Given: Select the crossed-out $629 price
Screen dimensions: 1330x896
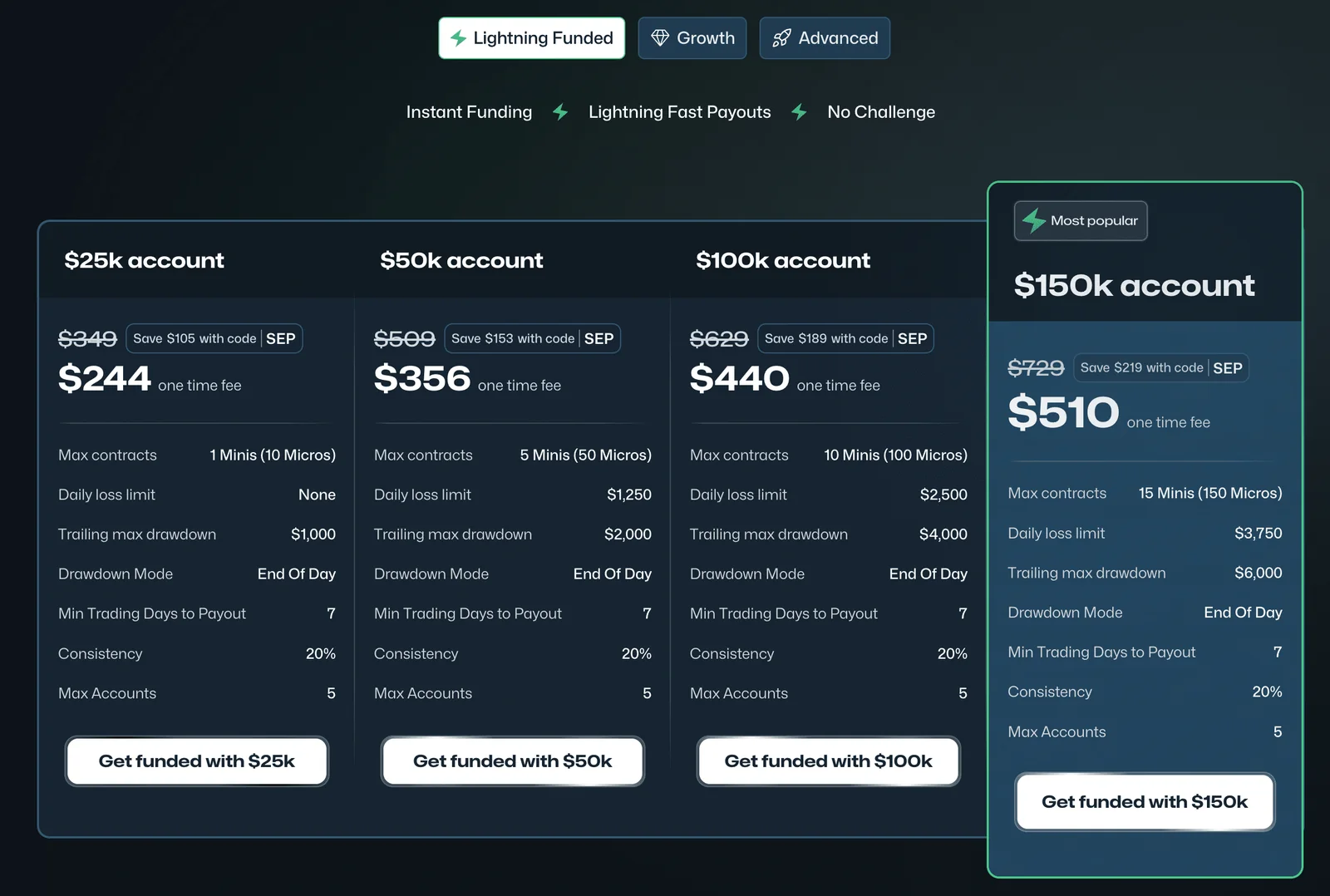Looking at the screenshot, I should (720, 338).
